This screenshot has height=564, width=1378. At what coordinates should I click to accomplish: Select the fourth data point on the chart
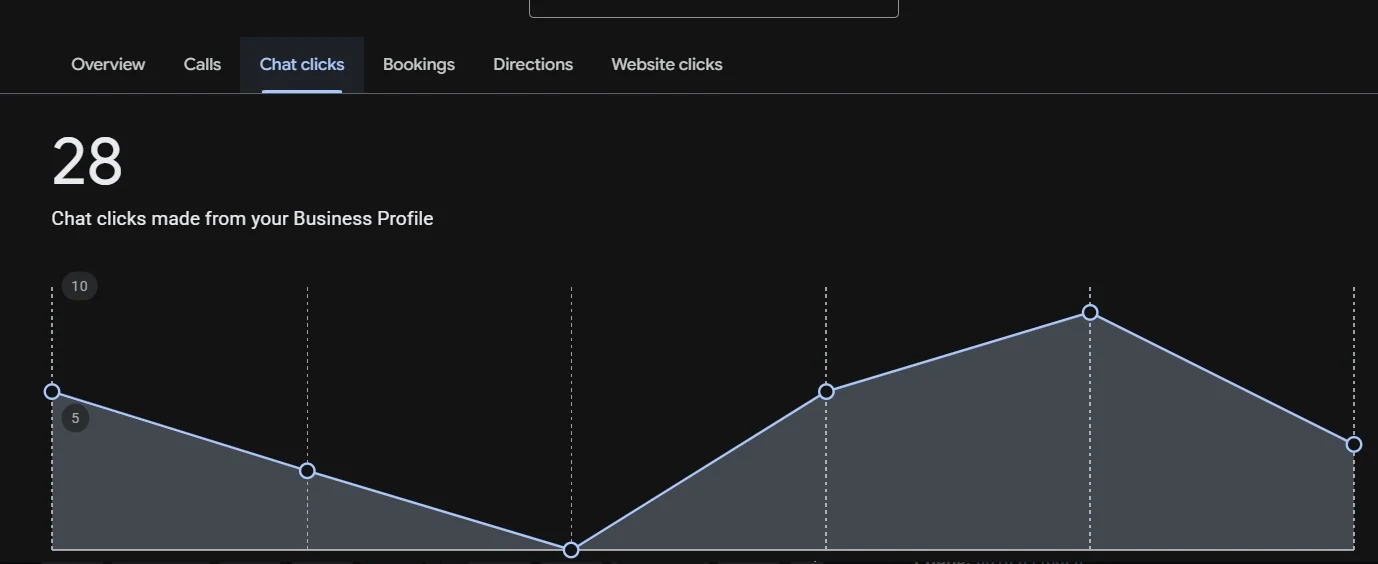(x=826, y=391)
